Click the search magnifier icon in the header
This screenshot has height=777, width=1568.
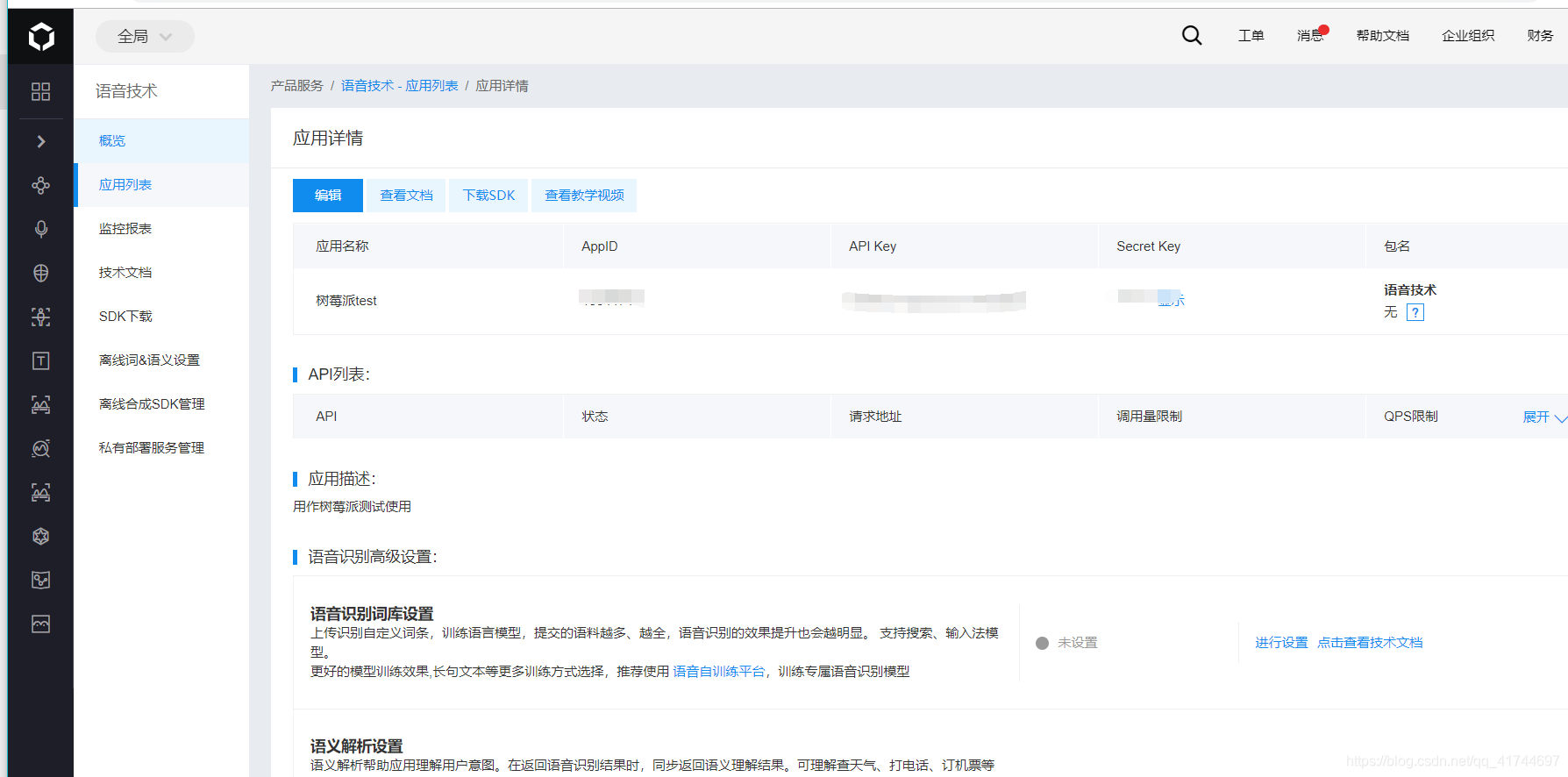(1192, 35)
